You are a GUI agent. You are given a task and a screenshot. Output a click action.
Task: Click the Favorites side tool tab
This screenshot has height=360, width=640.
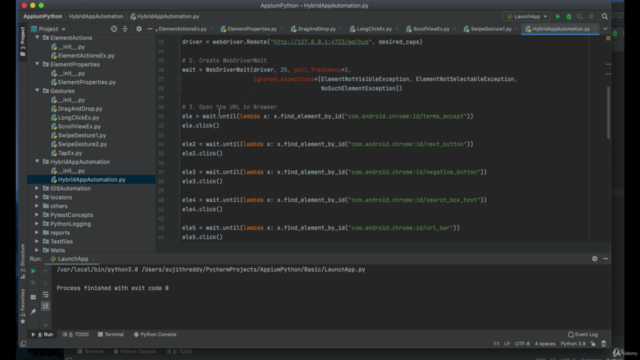coord(23,307)
